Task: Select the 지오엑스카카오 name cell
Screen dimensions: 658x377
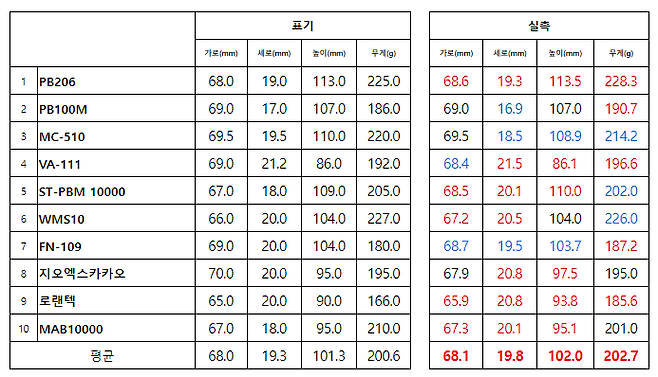Action: [116, 273]
